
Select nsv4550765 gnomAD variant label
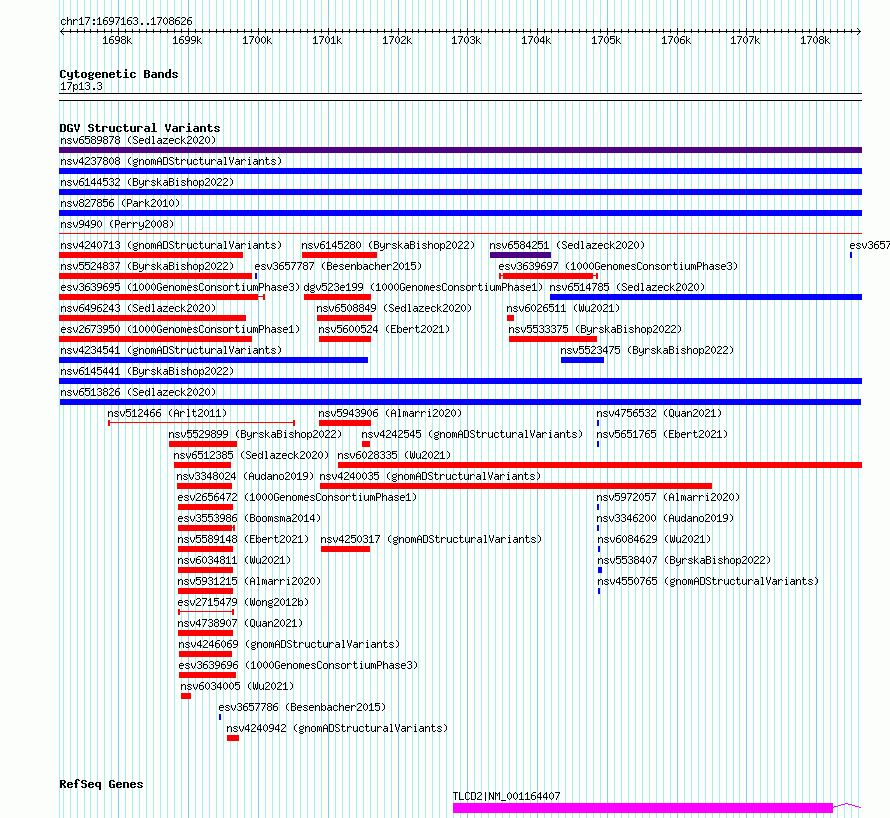(708, 581)
